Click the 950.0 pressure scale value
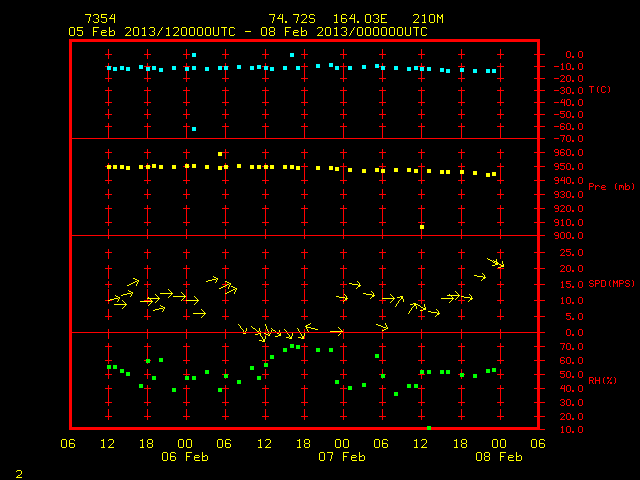 tap(569, 167)
